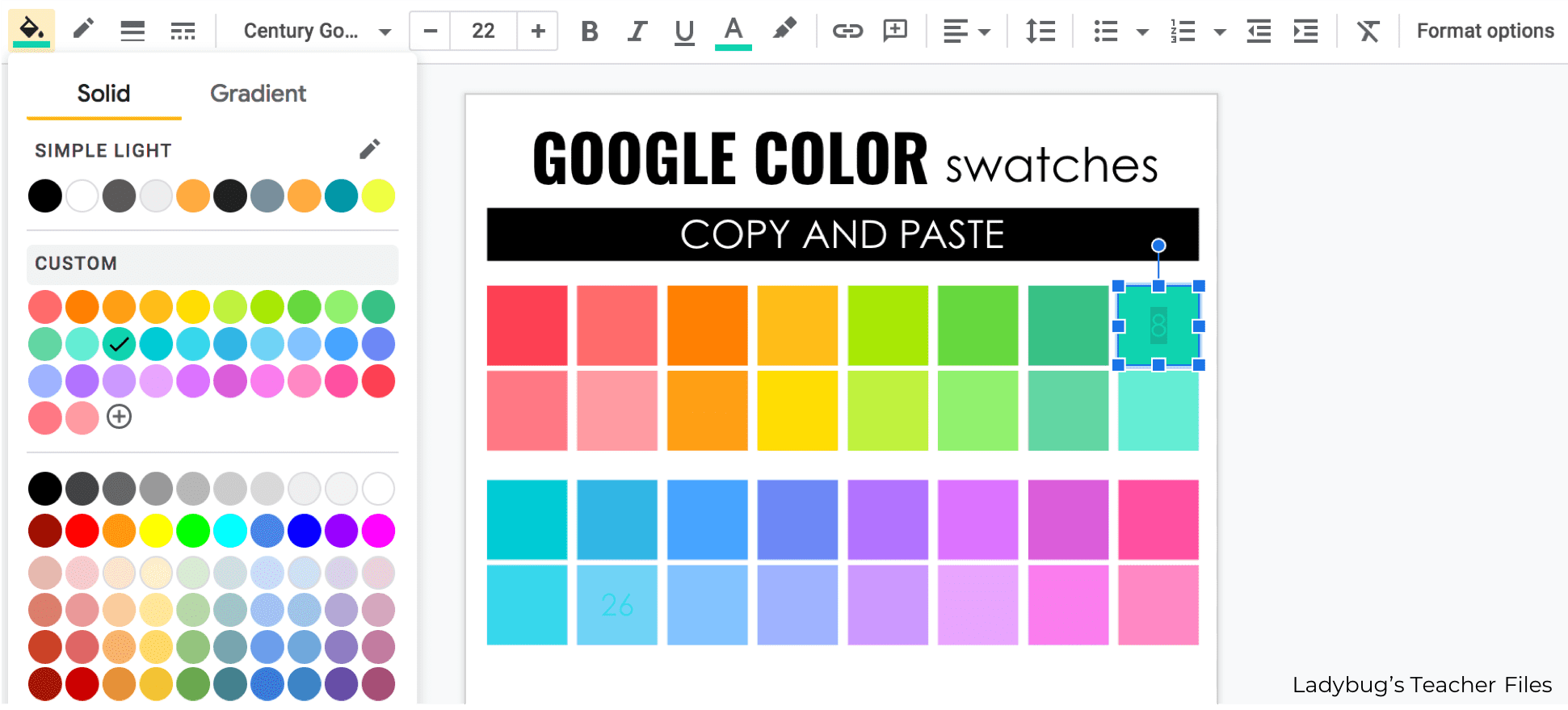Choose black in the grayscale palette row

[45, 489]
